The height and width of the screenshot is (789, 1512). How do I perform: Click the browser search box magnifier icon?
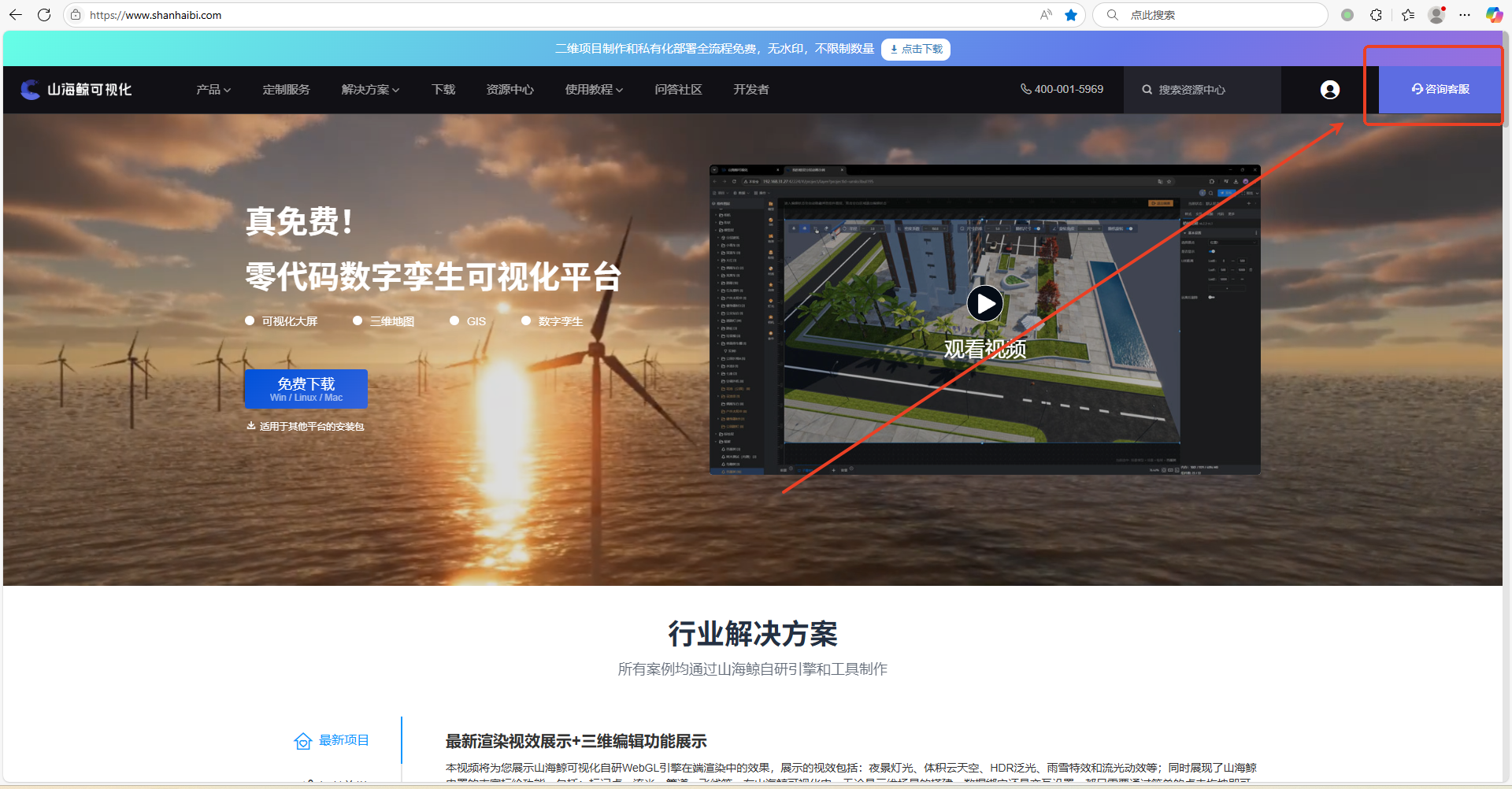click(1112, 15)
